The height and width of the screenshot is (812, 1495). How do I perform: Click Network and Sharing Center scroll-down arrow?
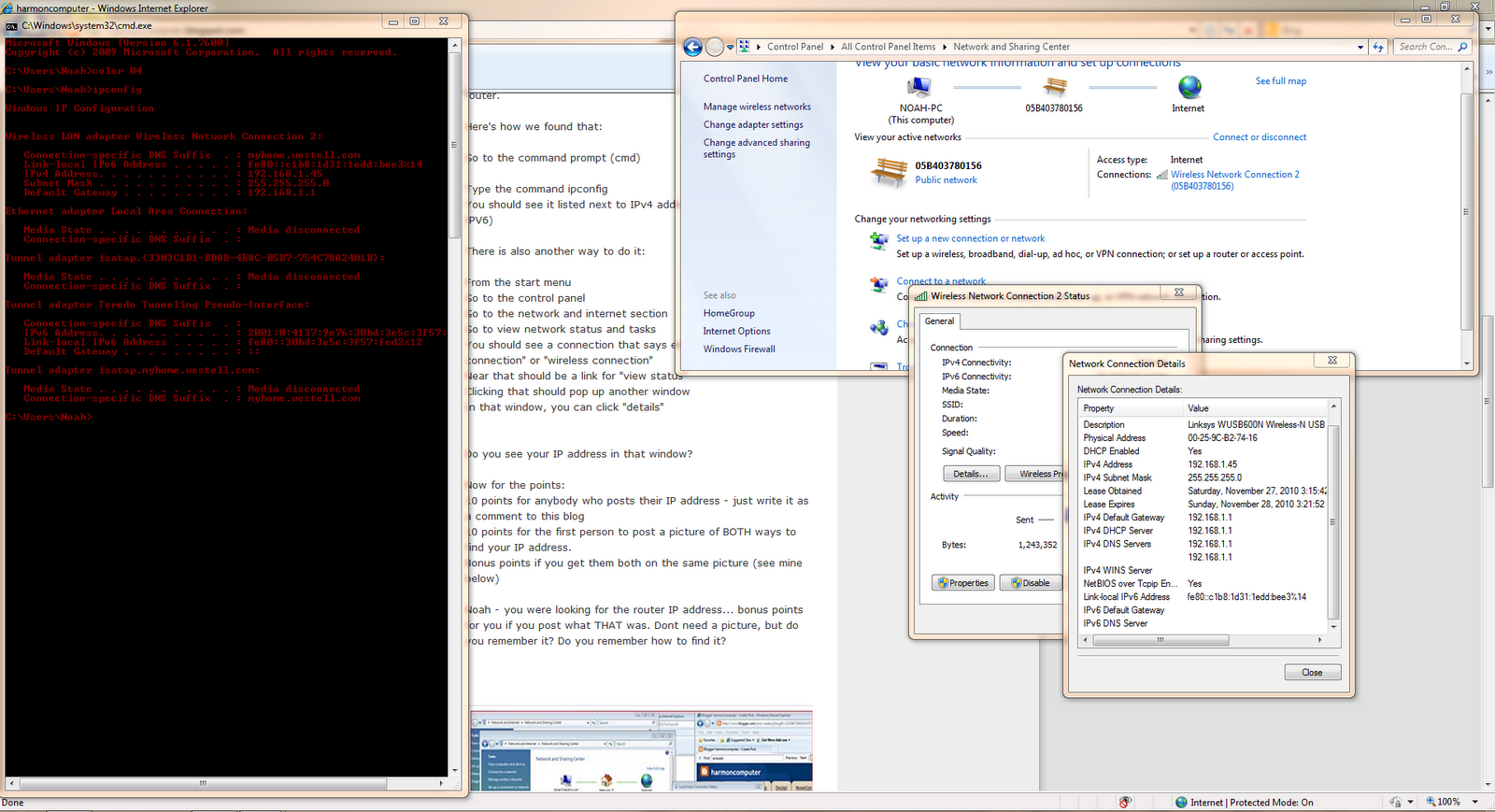1466,363
